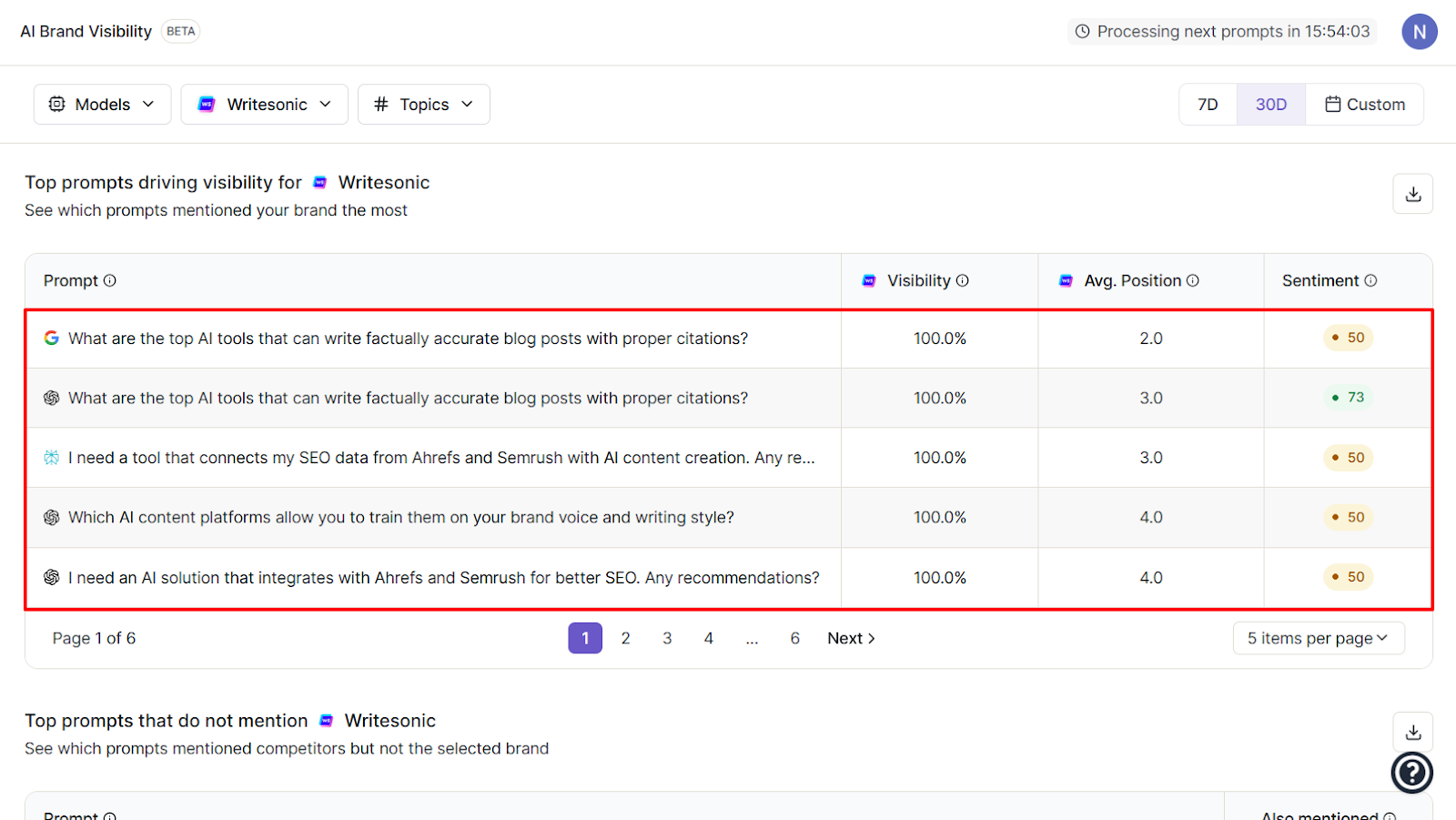This screenshot has height=820, width=1456.
Task: Open the Models dropdown
Action: tap(102, 105)
